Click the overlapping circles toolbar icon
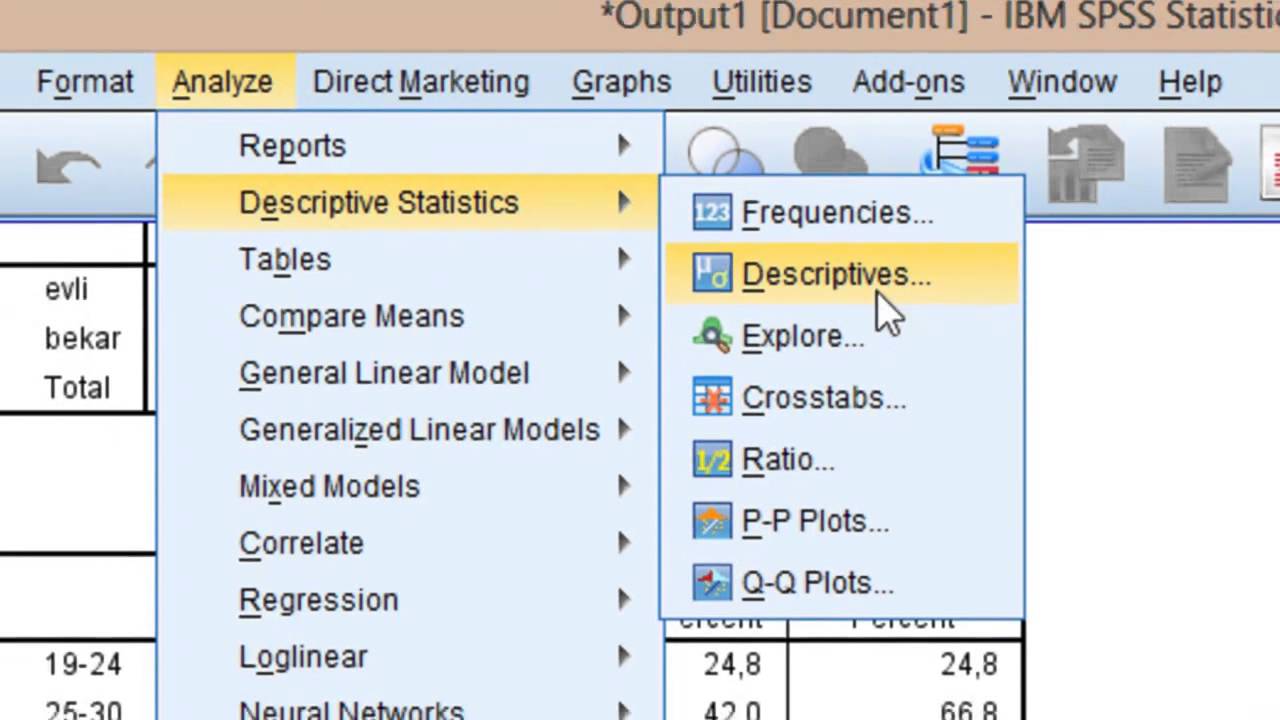 pyautogui.click(x=725, y=152)
